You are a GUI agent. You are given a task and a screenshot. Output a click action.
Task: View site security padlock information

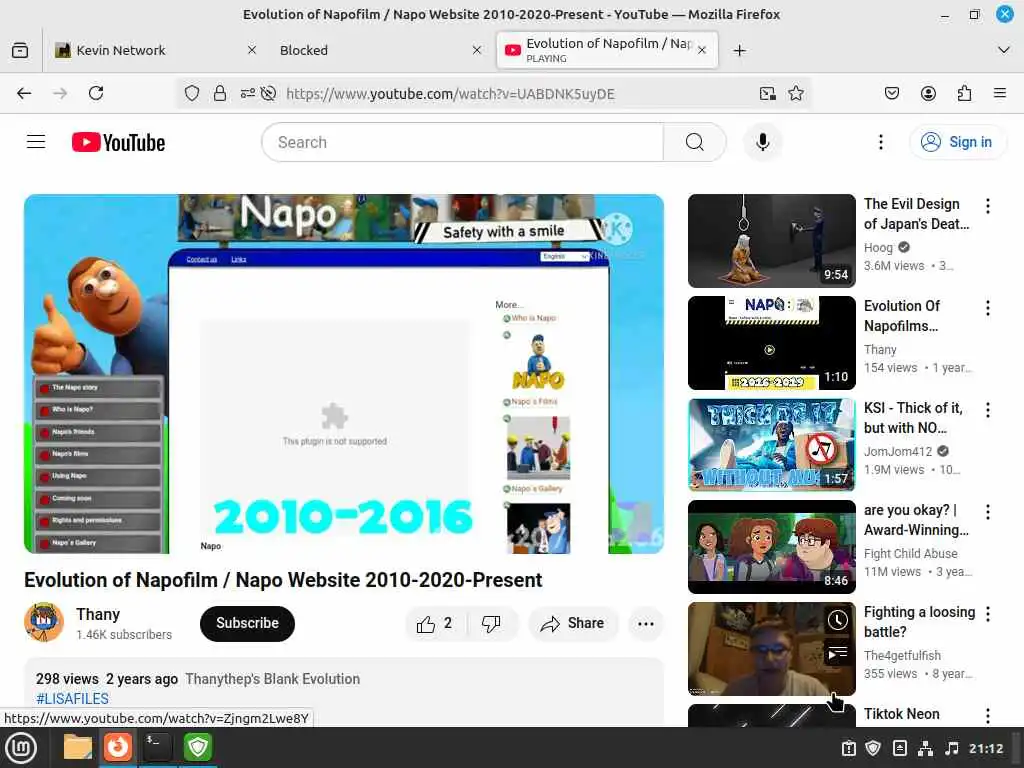[x=220, y=93]
